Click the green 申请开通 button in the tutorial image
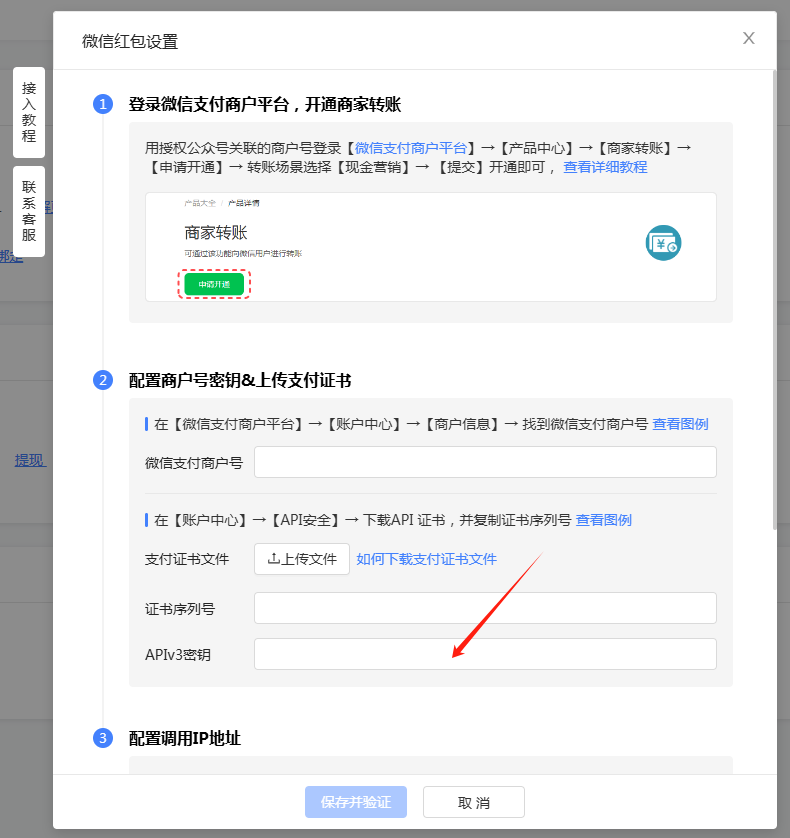The width and height of the screenshot is (790, 838). [x=214, y=284]
